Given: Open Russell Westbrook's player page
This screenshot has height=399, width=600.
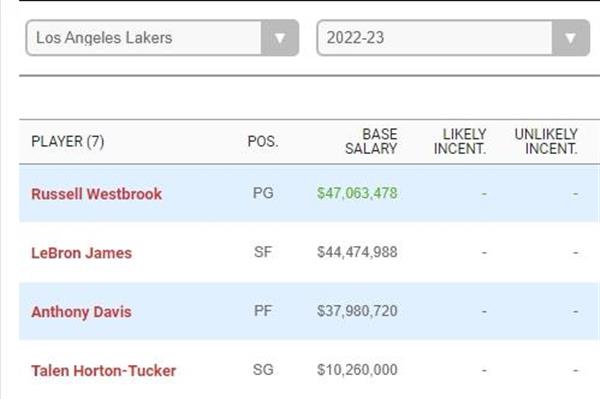Looking at the screenshot, I should click(x=96, y=194).
